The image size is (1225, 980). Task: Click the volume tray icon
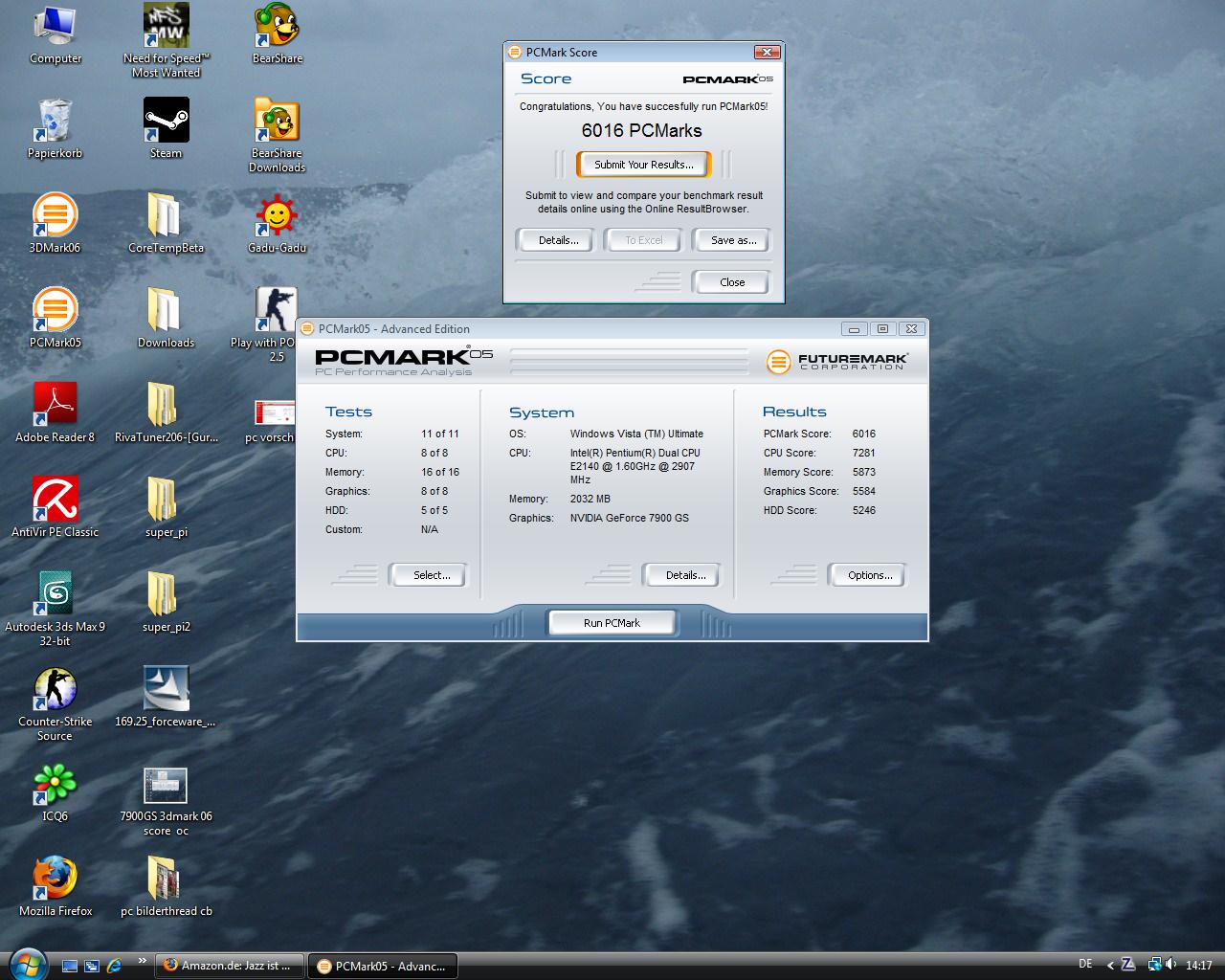pyautogui.click(x=1170, y=965)
